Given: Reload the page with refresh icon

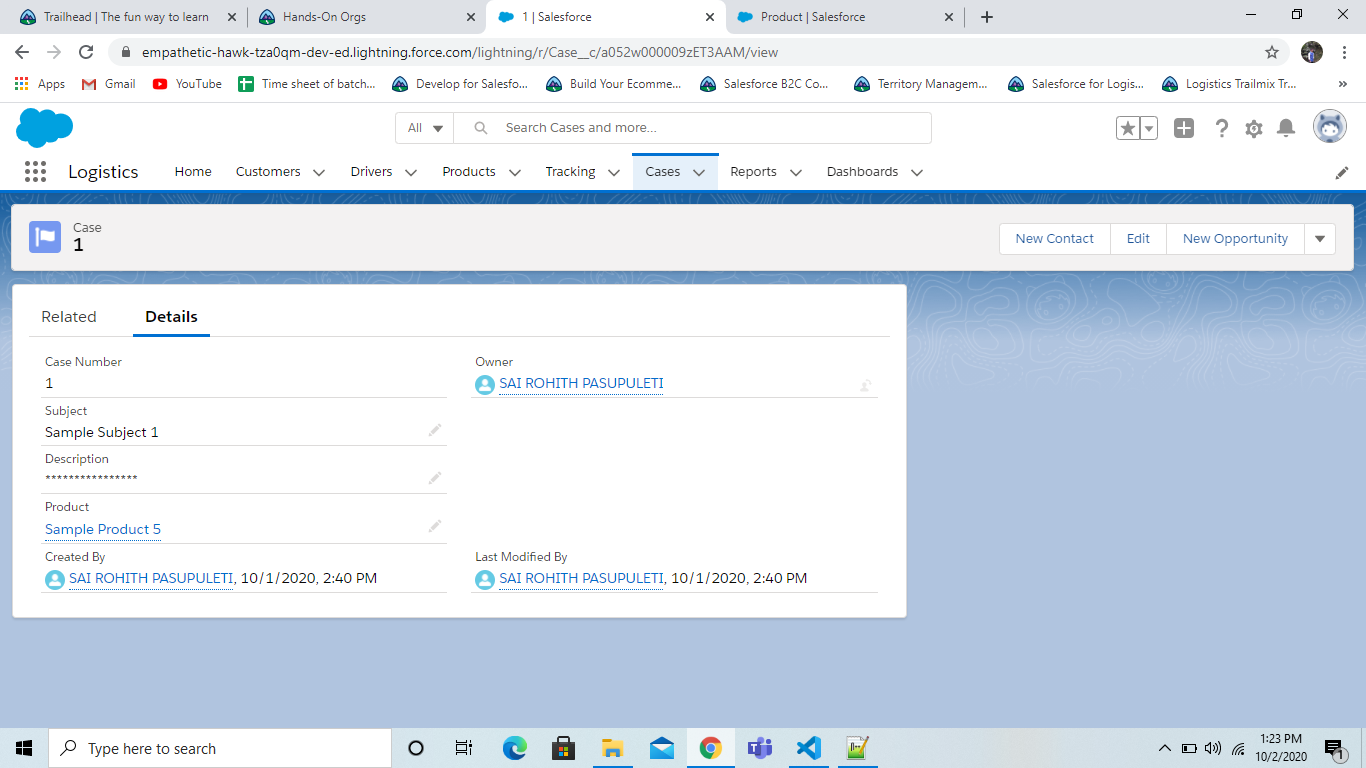Looking at the screenshot, I should coord(86,52).
